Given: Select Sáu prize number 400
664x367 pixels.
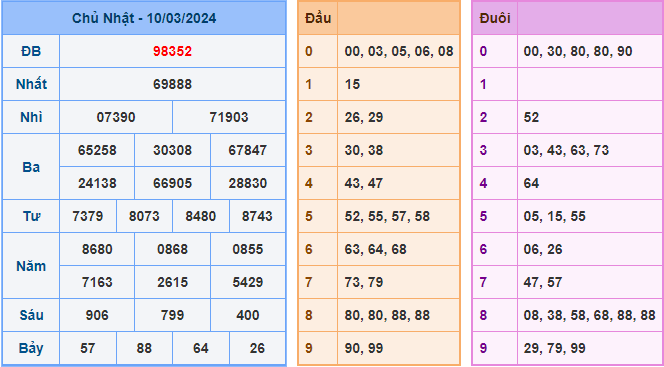Looking at the screenshot, I should click(x=248, y=315).
